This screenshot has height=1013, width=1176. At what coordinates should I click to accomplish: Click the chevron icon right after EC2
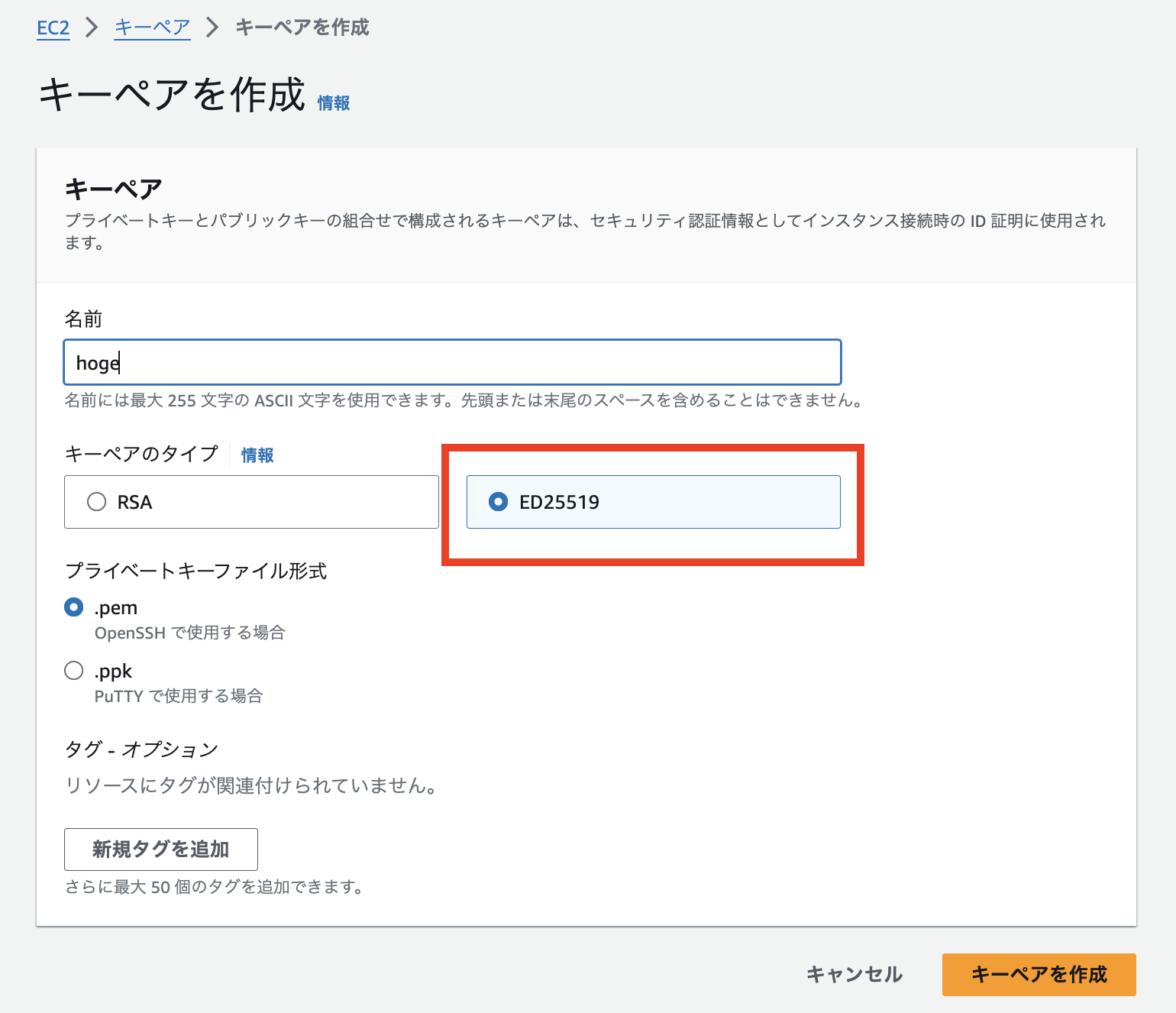tap(92, 28)
